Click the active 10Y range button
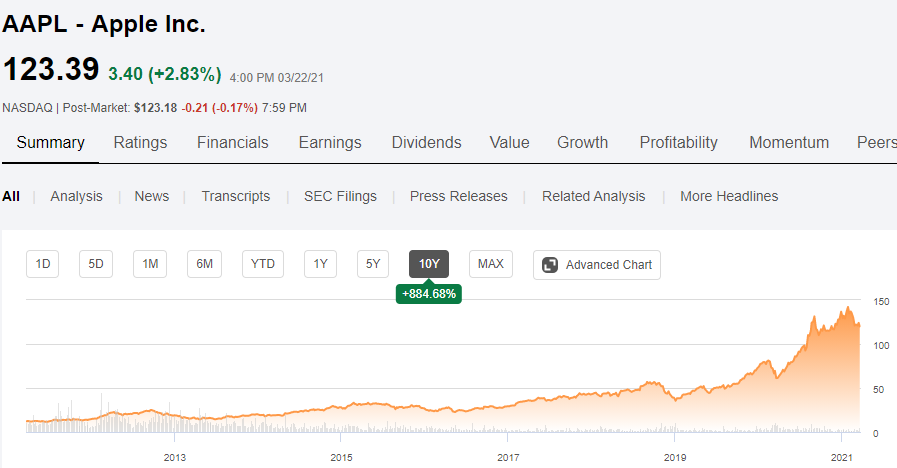Viewport: 897px width, 468px height. 429,264
